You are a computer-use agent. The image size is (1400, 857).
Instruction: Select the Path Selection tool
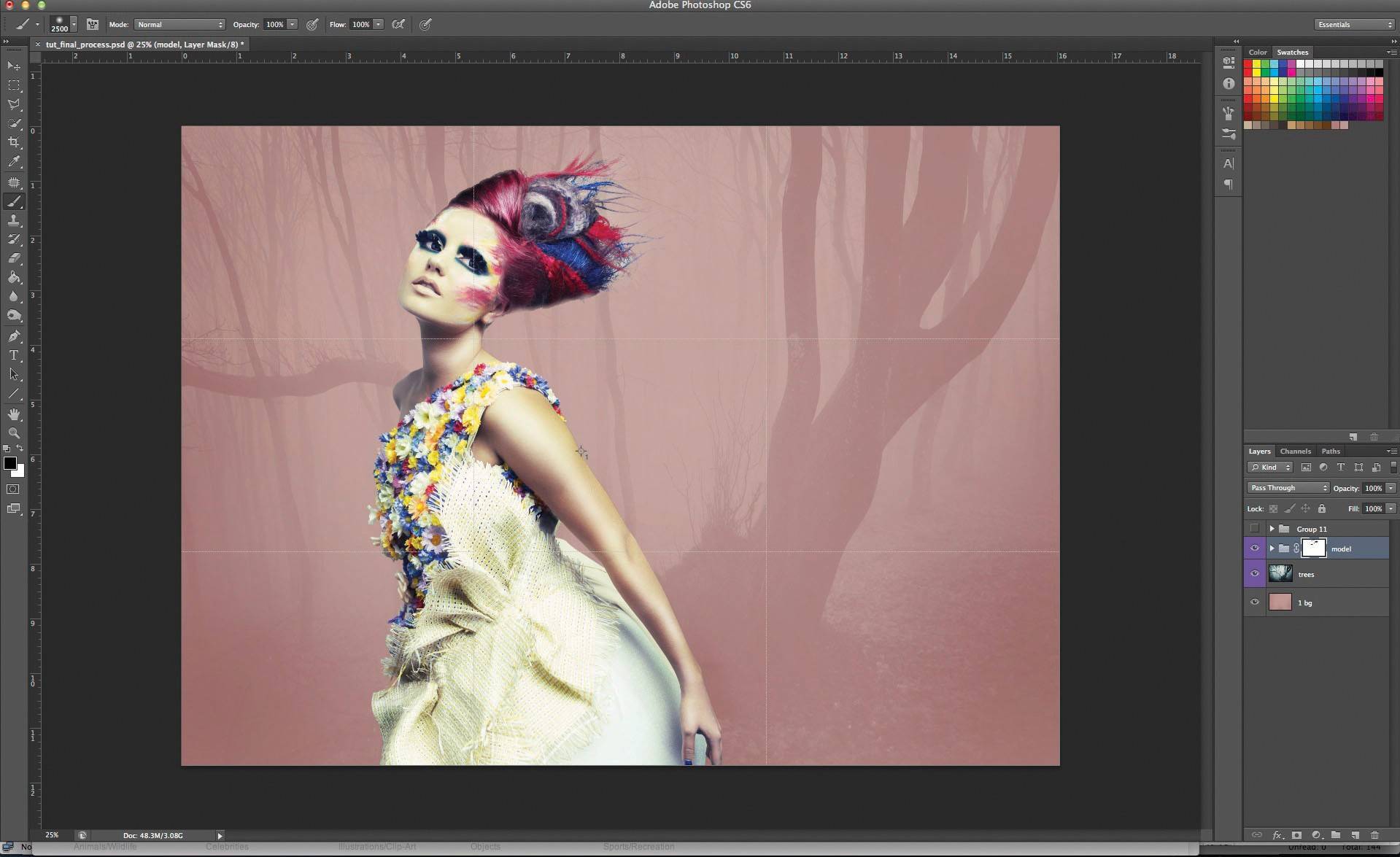click(x=14, y=374)
